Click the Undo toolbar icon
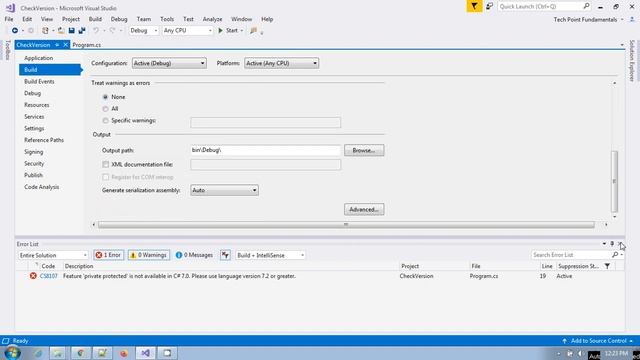The image size is (640, 360). pyautogui.click(x=96, y=31)
